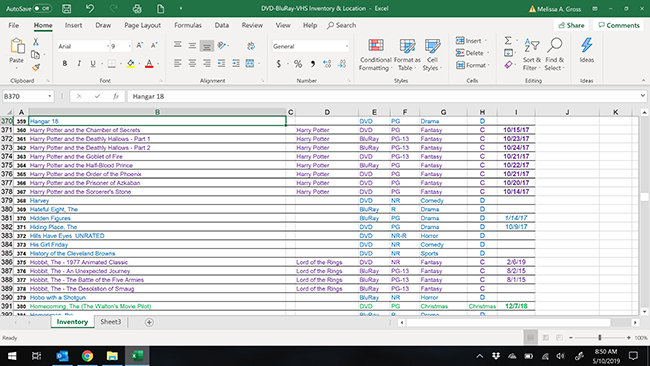Increase font size with larger A icon

[x=140, y=46]
